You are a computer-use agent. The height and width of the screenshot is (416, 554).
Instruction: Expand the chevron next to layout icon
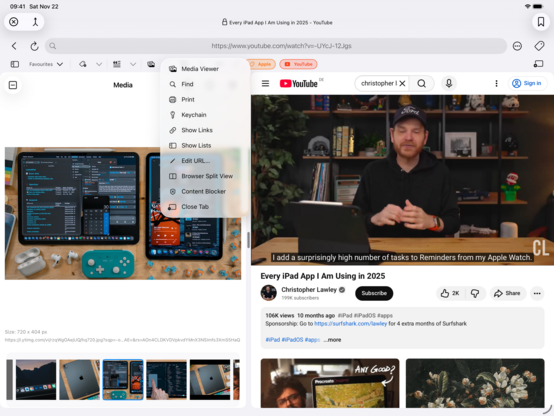[133, 64]
